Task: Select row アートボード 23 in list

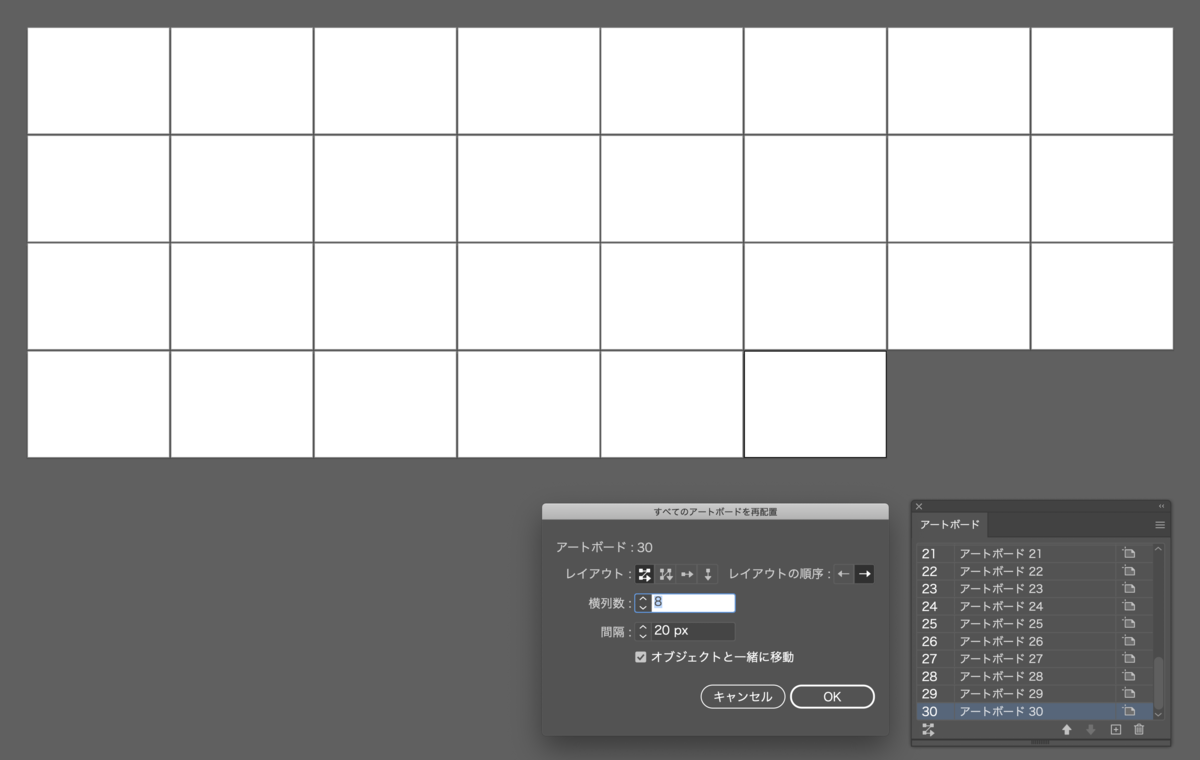Action: [x=1034, y=588]
